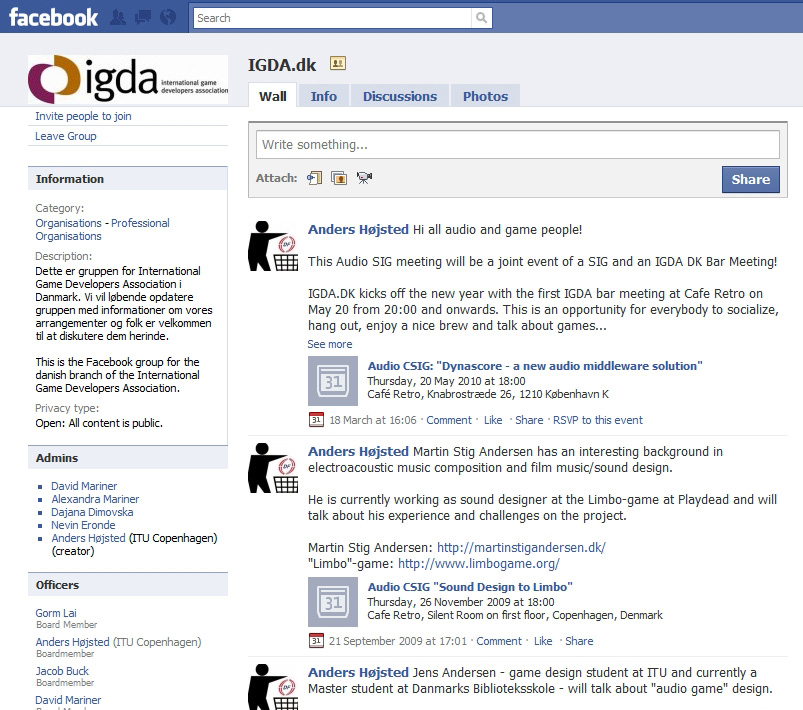Click RSVP to this event
Screen dimensions: 803x710
click(598, 420)
